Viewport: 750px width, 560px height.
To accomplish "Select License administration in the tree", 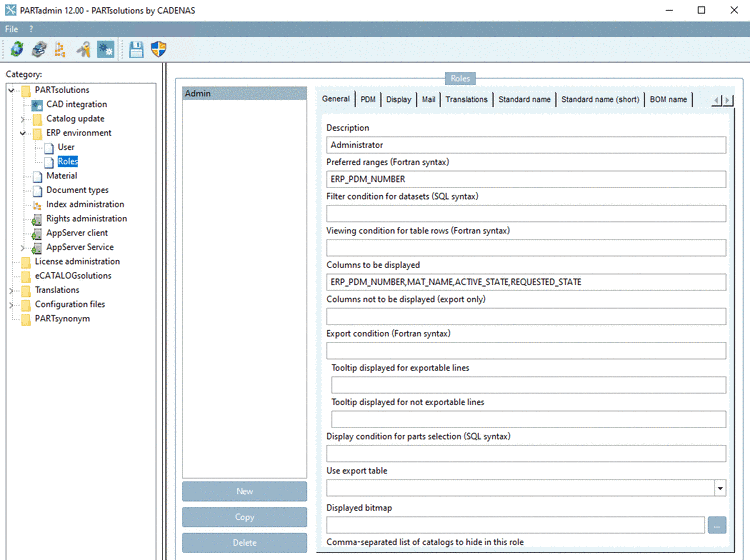I will point(77,262).
